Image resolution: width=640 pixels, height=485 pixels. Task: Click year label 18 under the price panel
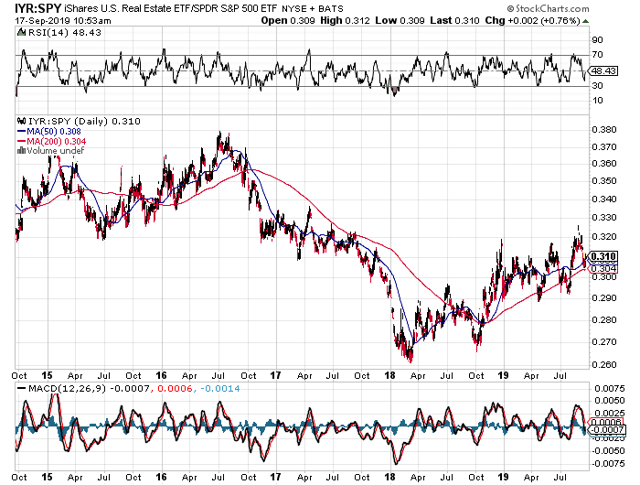click(390, 375)
